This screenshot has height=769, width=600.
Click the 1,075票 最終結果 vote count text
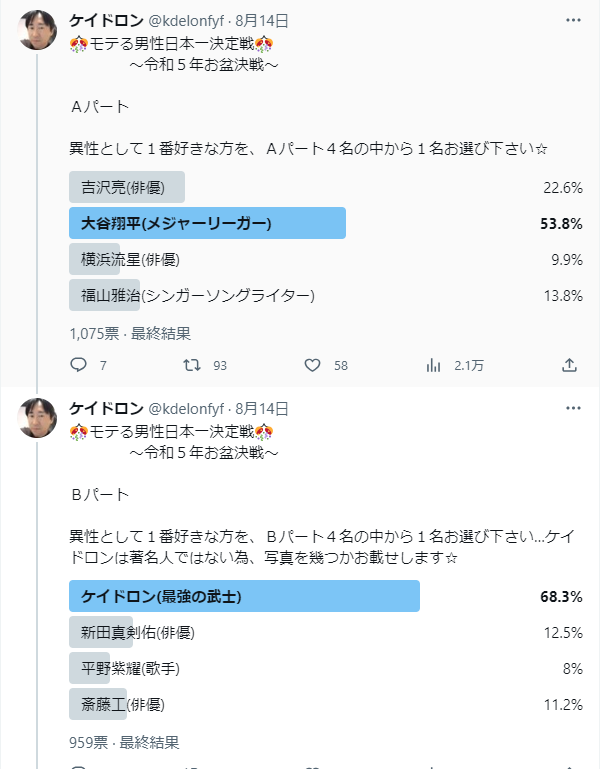click(x=130, y=334)
